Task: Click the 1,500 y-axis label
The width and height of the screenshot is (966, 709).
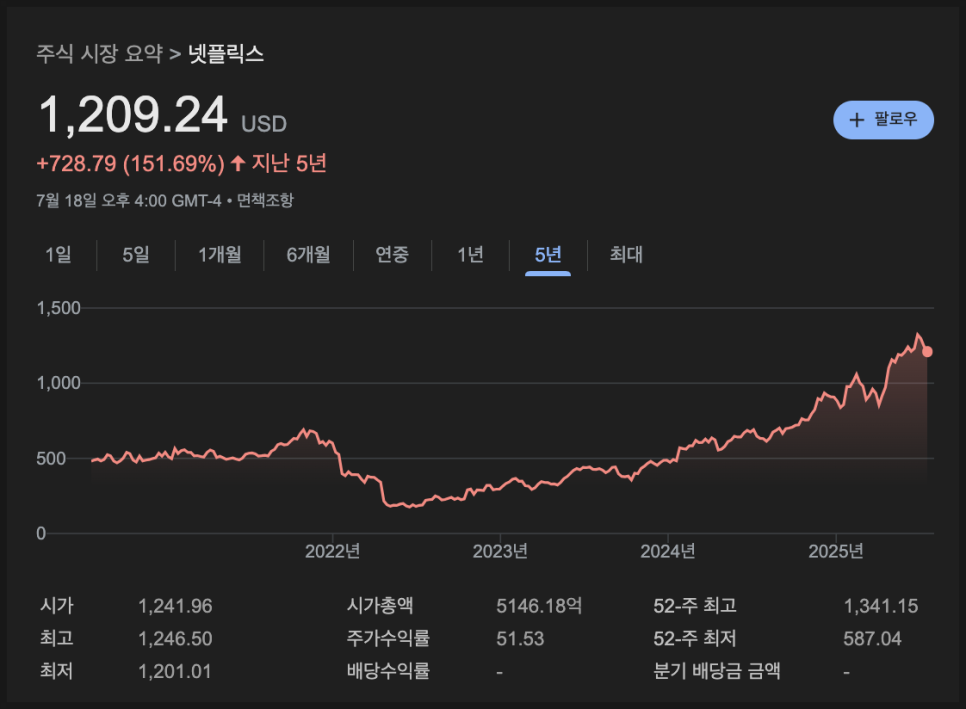Action: 59,308
